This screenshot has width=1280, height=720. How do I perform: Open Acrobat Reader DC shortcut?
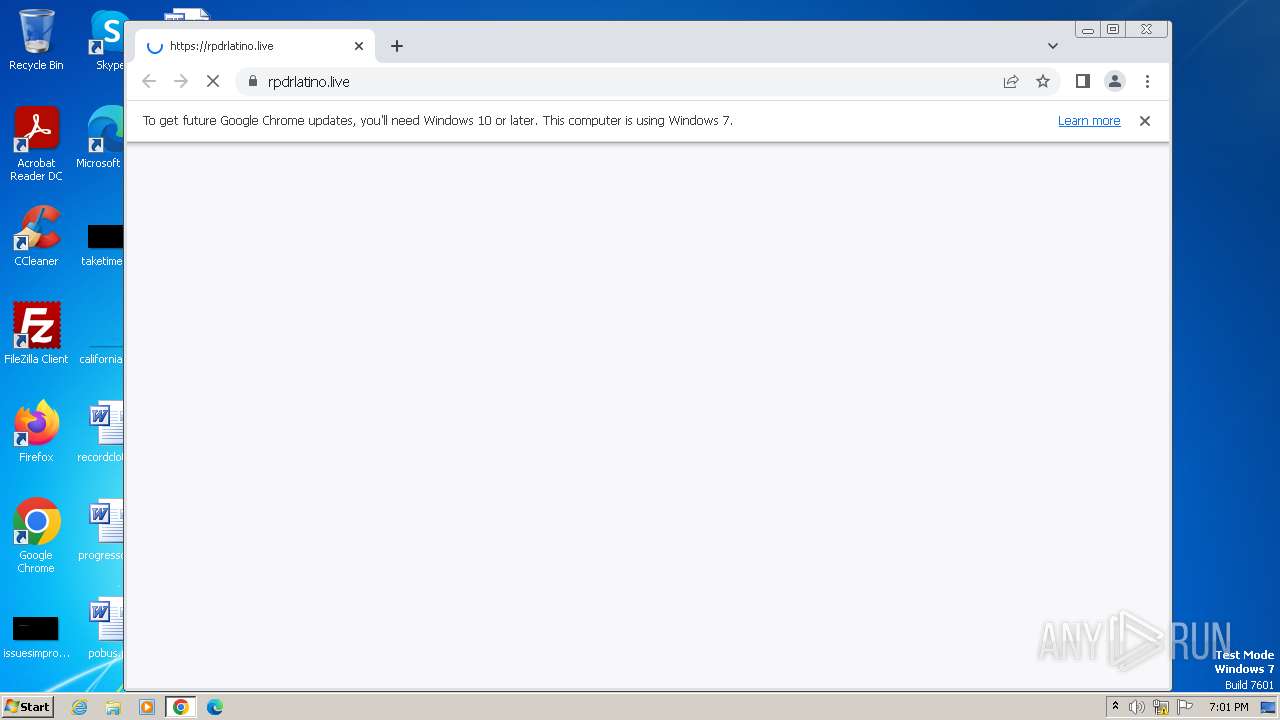click(36, 144)
